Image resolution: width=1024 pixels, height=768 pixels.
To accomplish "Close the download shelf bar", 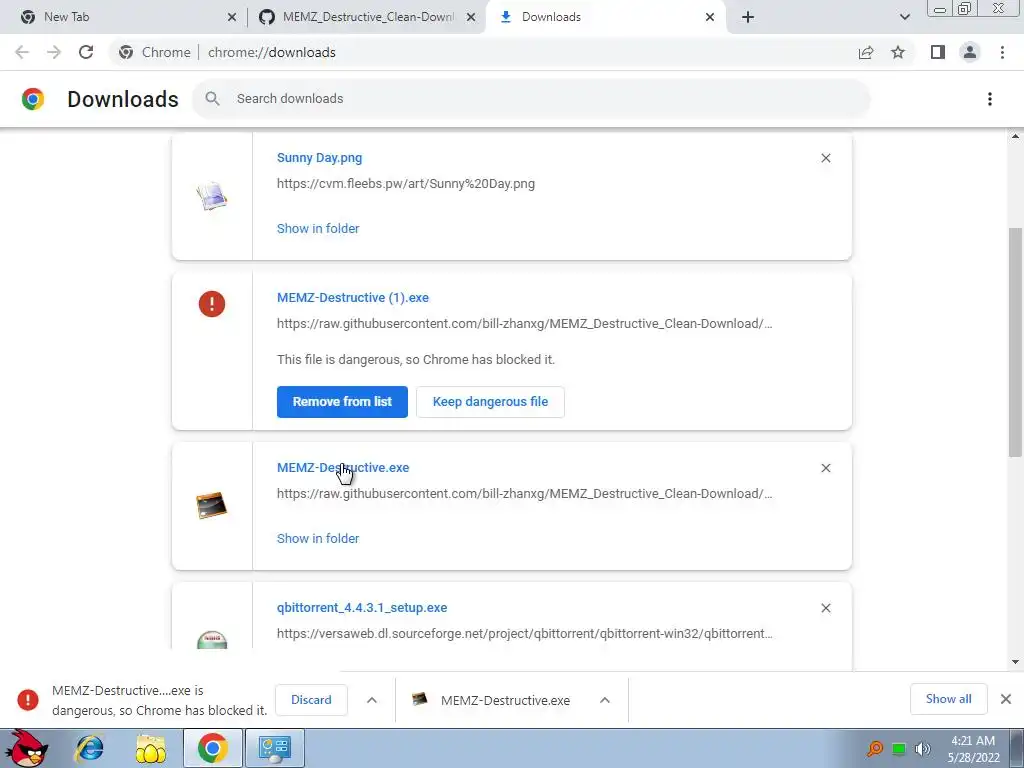I will tap(1006, 699).
